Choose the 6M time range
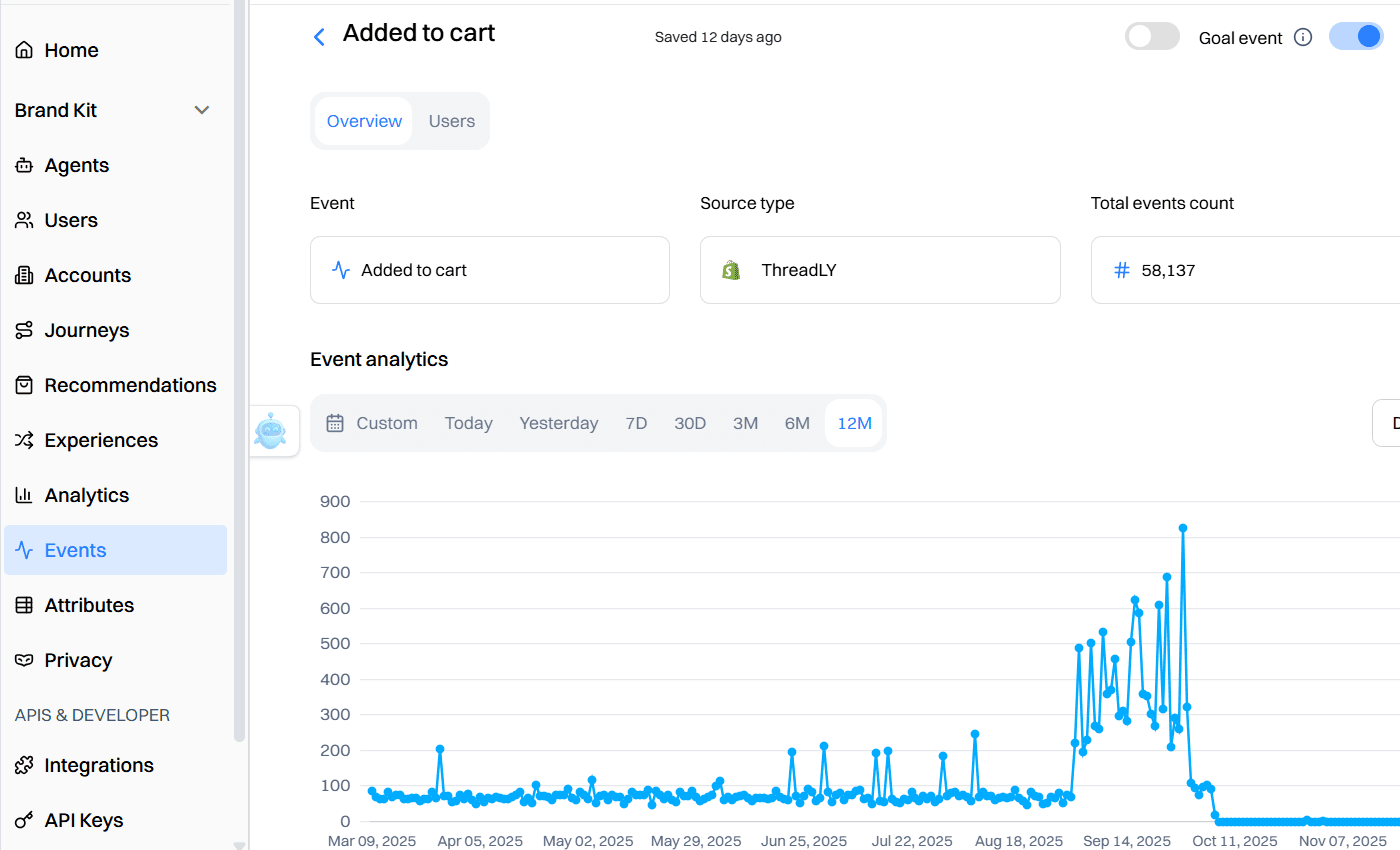1400x850 pixels. (796, 423)
